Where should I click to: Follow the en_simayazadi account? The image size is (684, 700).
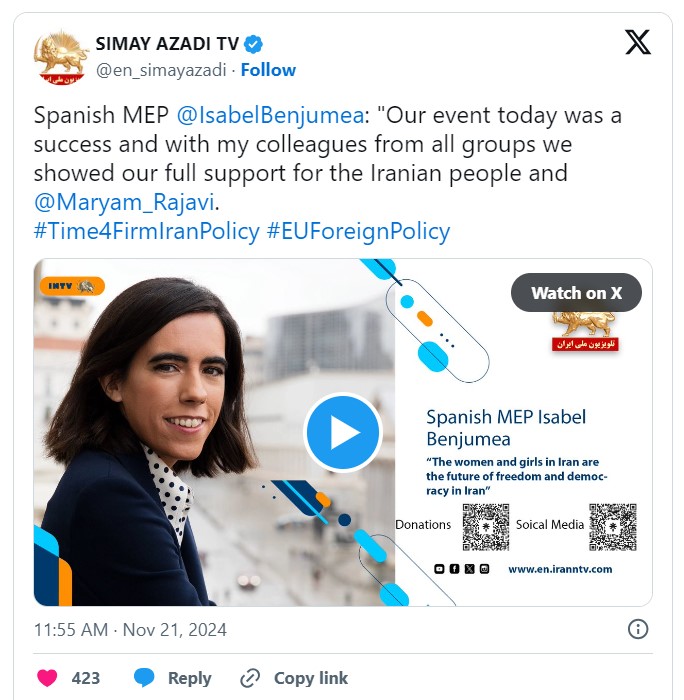[268, 70]
